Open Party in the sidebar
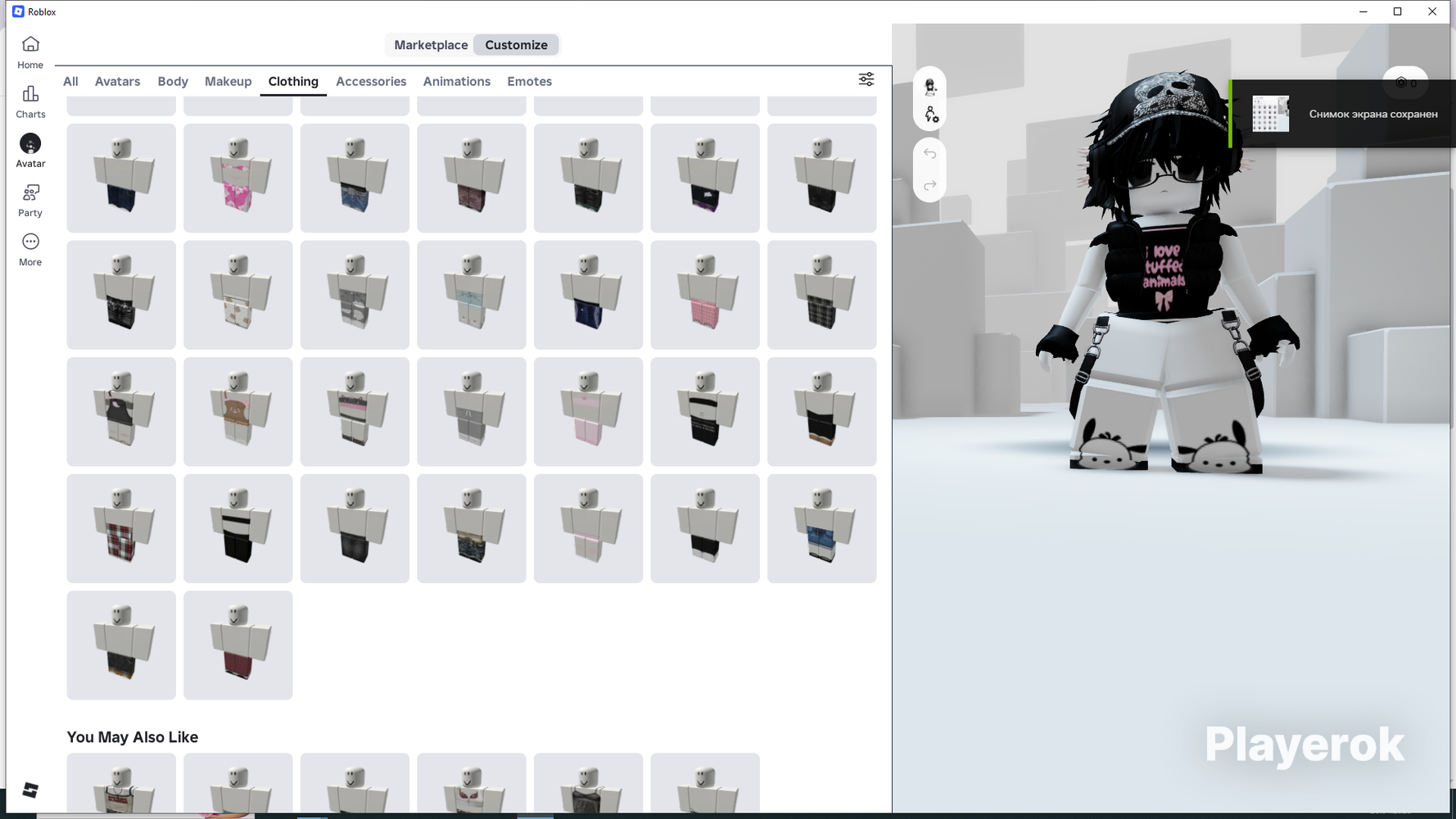This screenshot has width=1456, height=819. [30, 200]
